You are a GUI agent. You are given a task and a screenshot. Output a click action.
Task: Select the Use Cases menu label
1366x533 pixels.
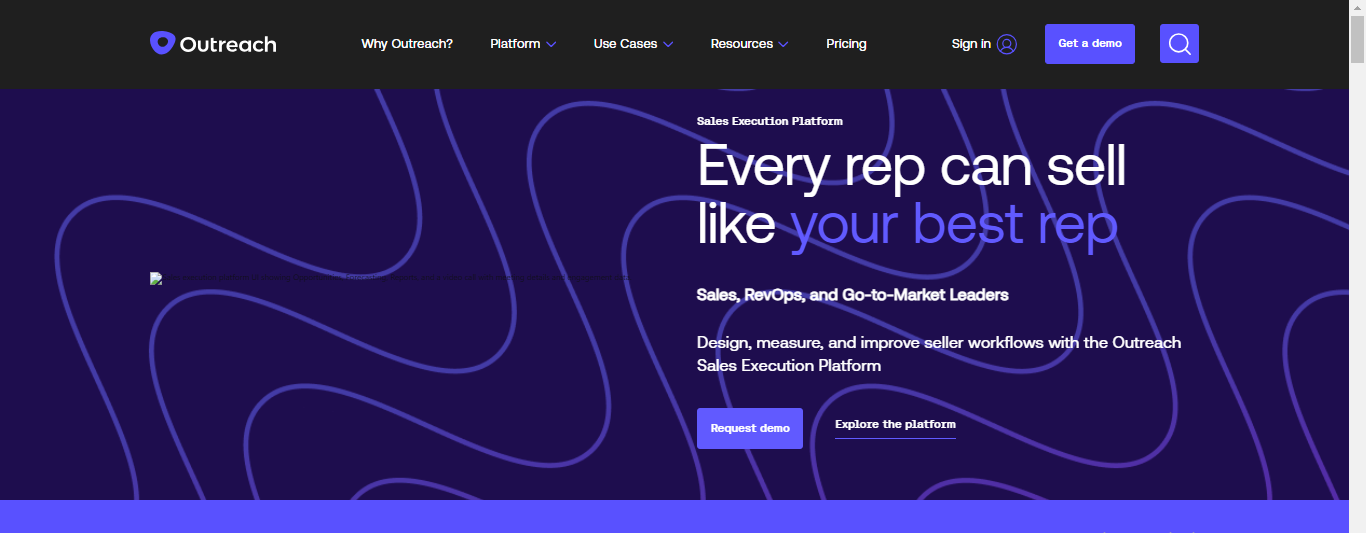click(x=625, y=44)
